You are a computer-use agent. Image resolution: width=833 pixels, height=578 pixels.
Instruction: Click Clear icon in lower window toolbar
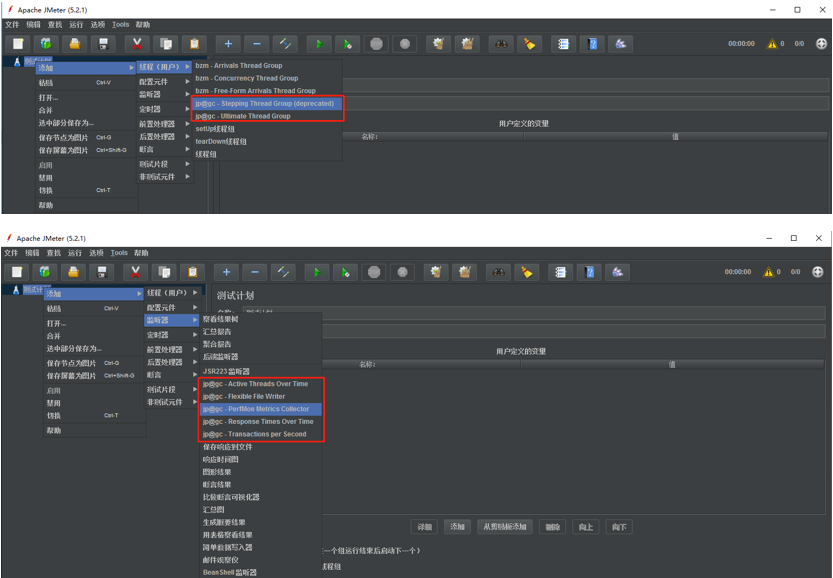(437, 273)
